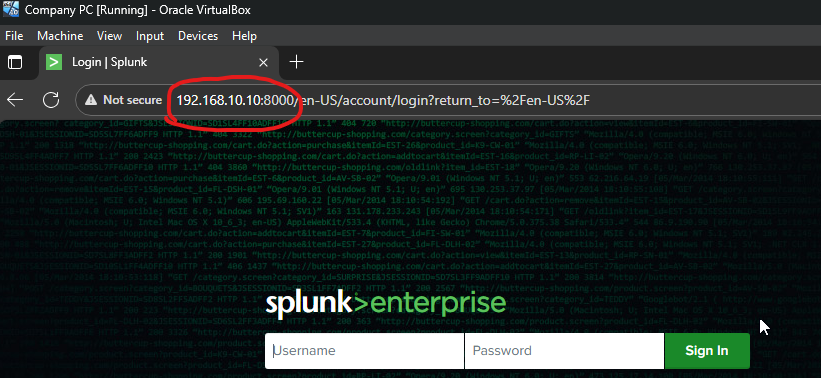Go back with the browser back arrow

click(x=15, y=99)
